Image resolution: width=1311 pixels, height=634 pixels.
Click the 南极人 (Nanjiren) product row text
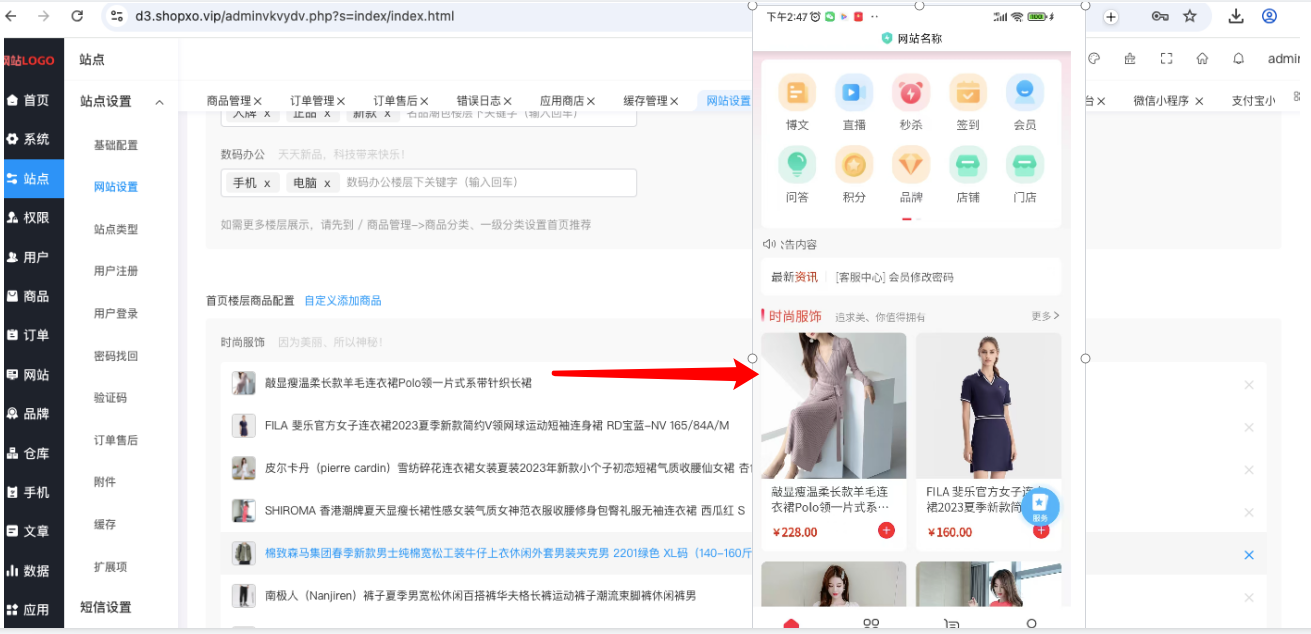[x=480, y=597]
